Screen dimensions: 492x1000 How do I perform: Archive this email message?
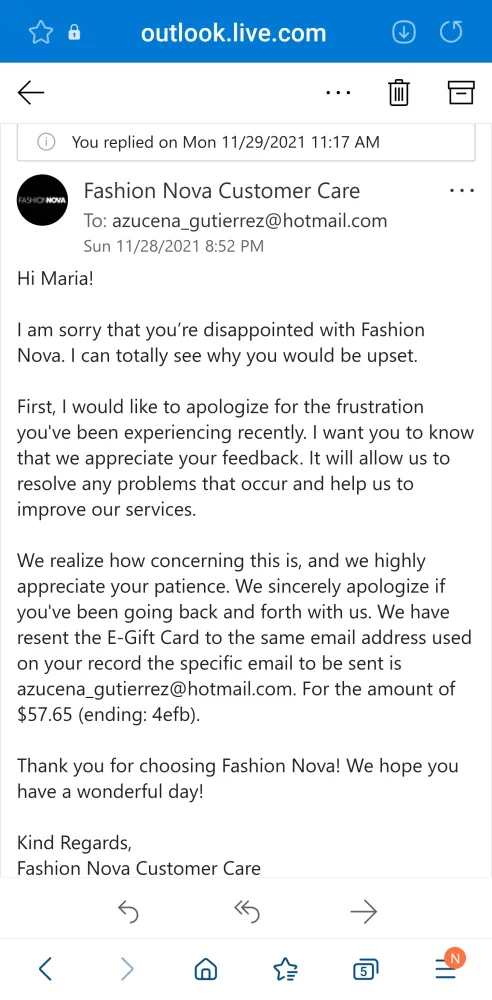(x=461, y=93)
